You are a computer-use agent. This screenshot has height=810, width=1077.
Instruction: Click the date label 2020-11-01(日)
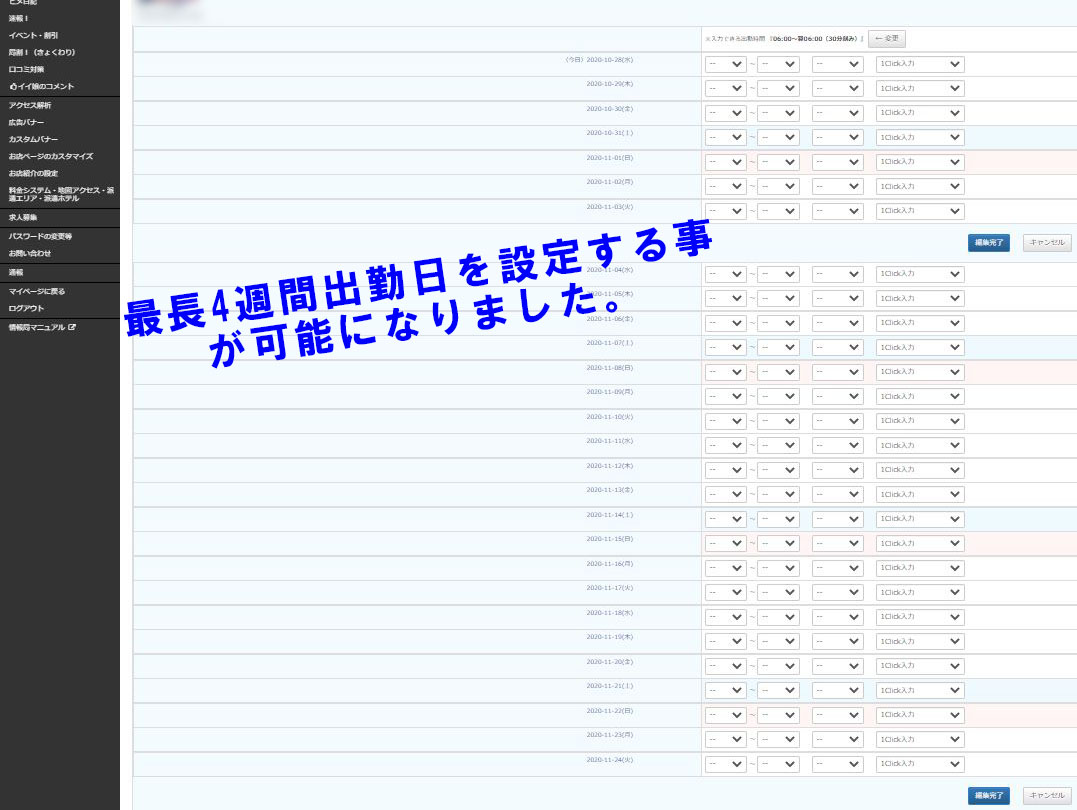609,158
